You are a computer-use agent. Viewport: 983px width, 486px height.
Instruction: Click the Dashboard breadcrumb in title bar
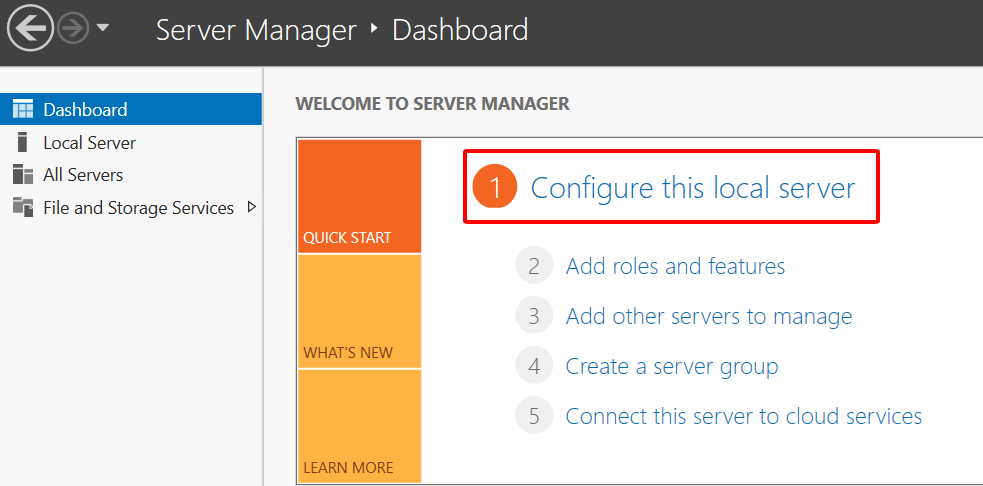pos(459,30)
